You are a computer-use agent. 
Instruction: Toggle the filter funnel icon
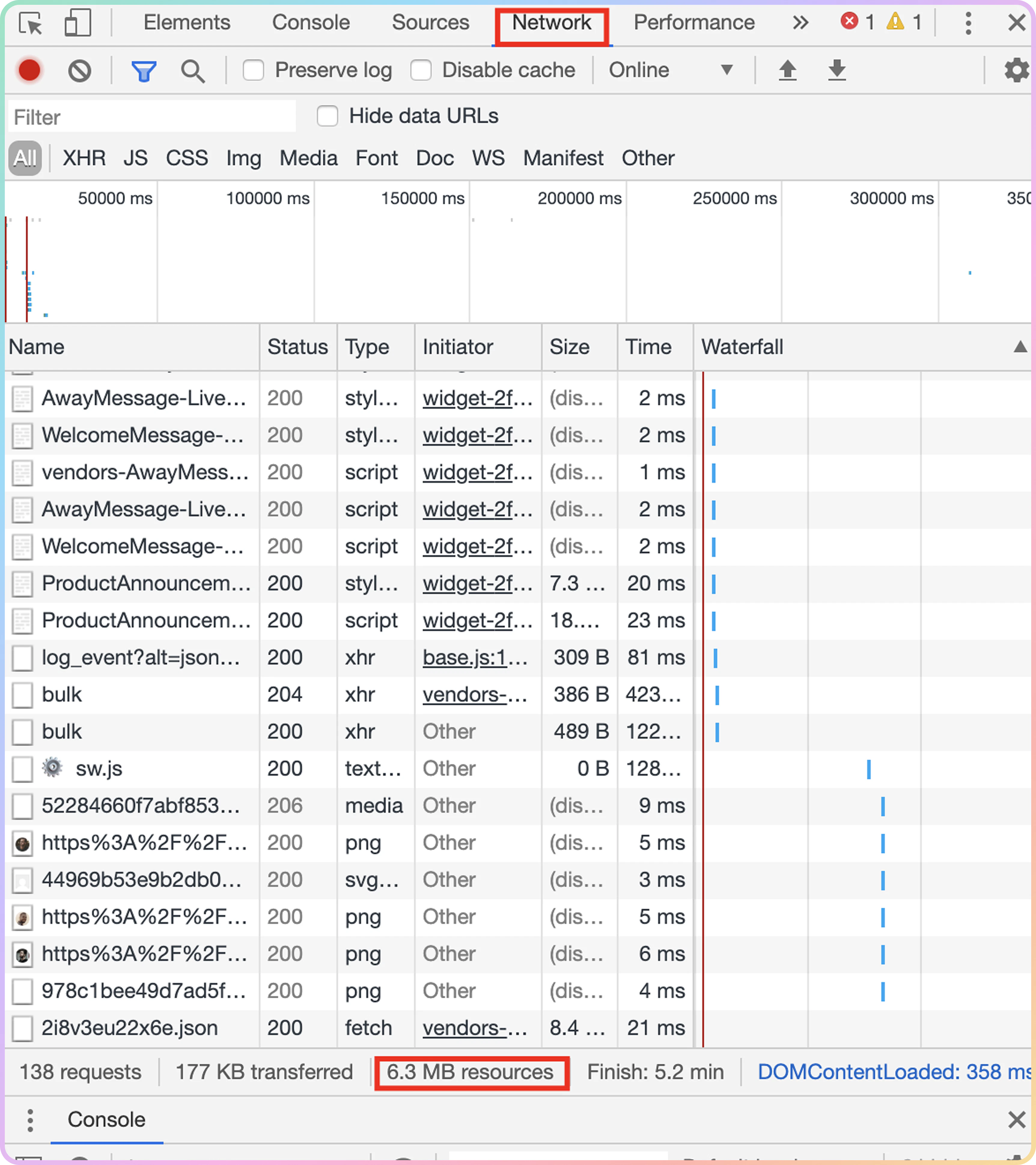click(x=144, y=71)
